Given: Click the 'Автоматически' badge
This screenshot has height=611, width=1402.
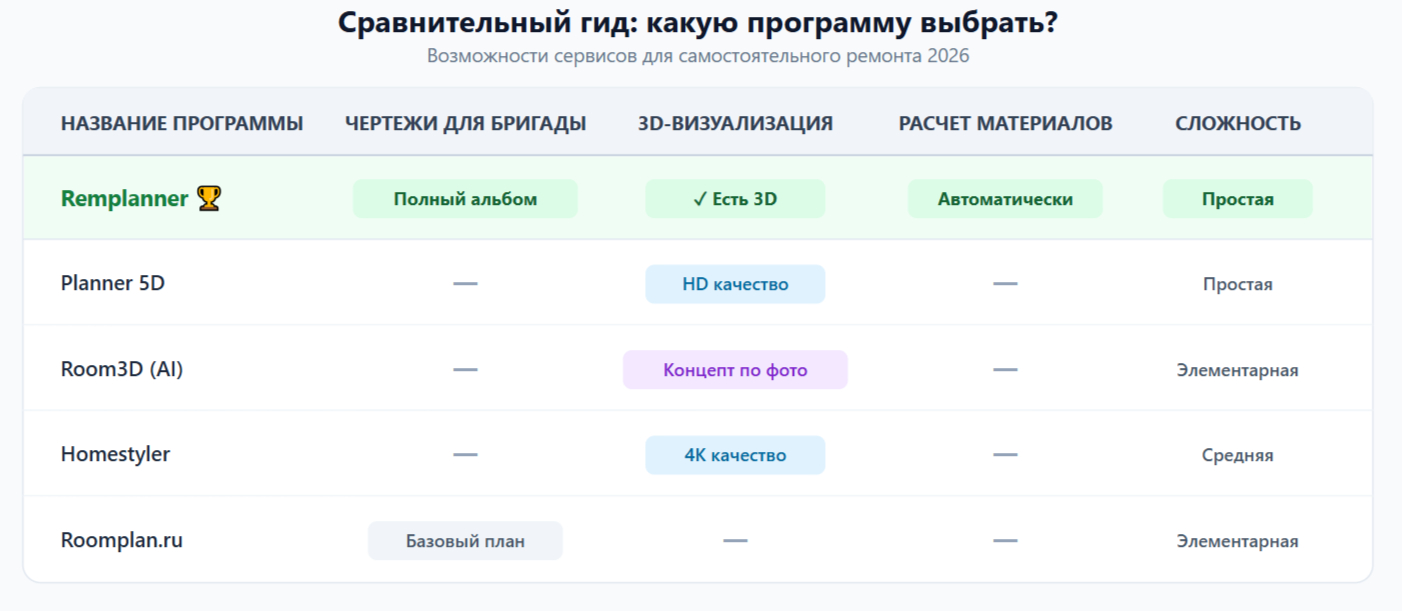Looking at the screenshot, I should pyautogui.click(x=1005, y=199).
